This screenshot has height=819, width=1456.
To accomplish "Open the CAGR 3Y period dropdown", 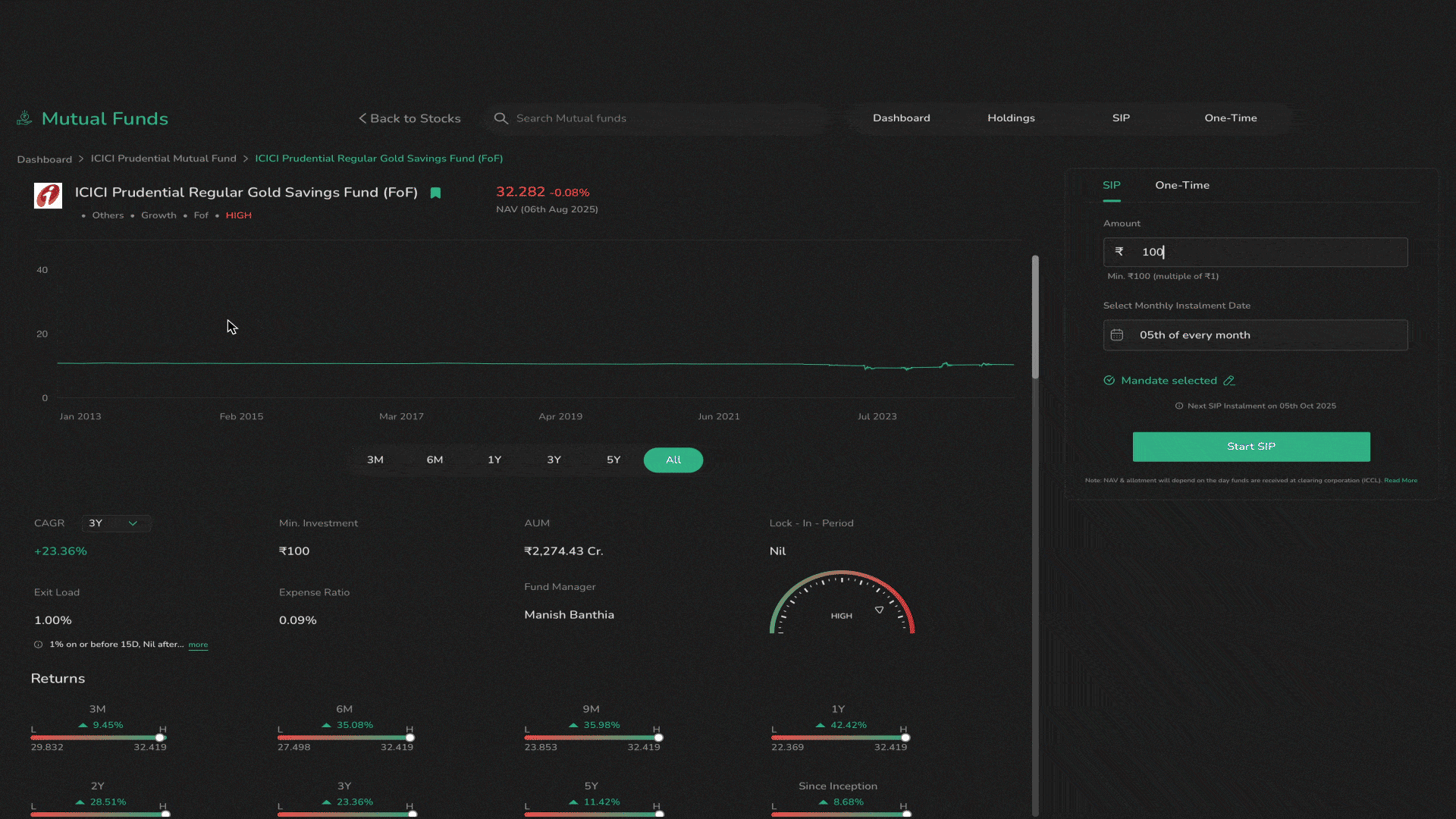I will [115, 523].
